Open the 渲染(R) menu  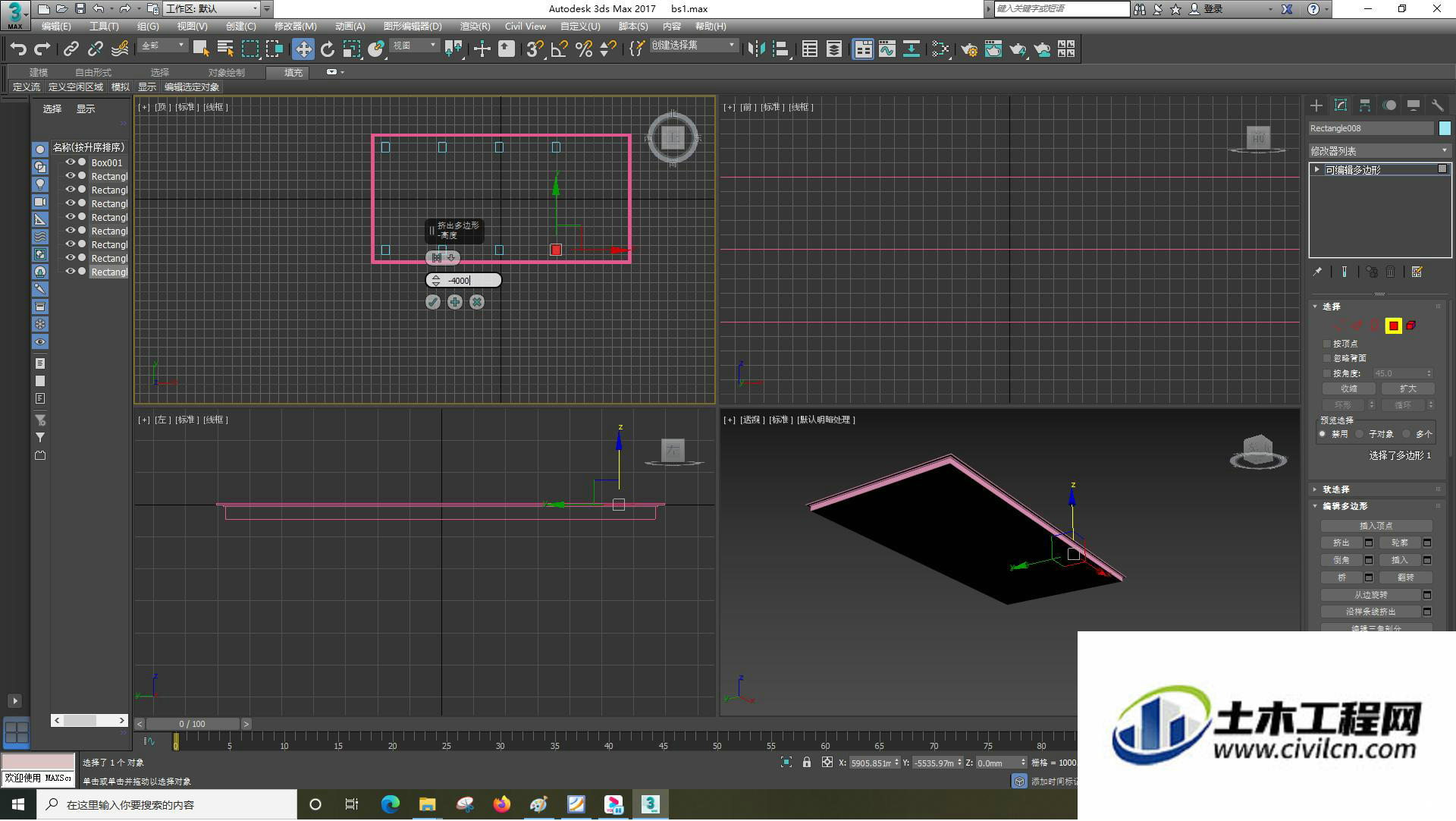(475, 27)
